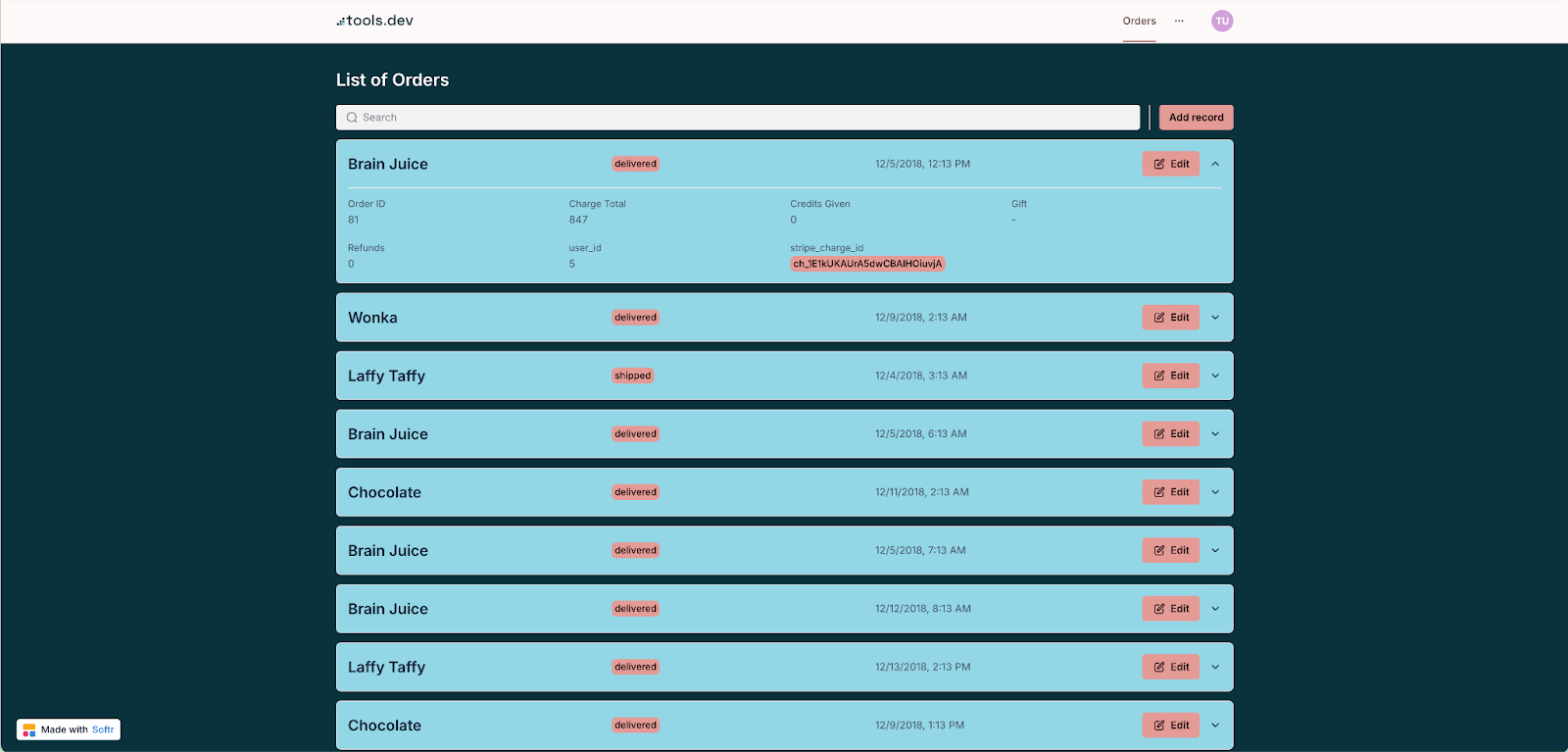The width and height of the screenshot is (1568, 752).
Task: Expand the Brain Juice 6:13 AM order chevron
Action: 1215,433
